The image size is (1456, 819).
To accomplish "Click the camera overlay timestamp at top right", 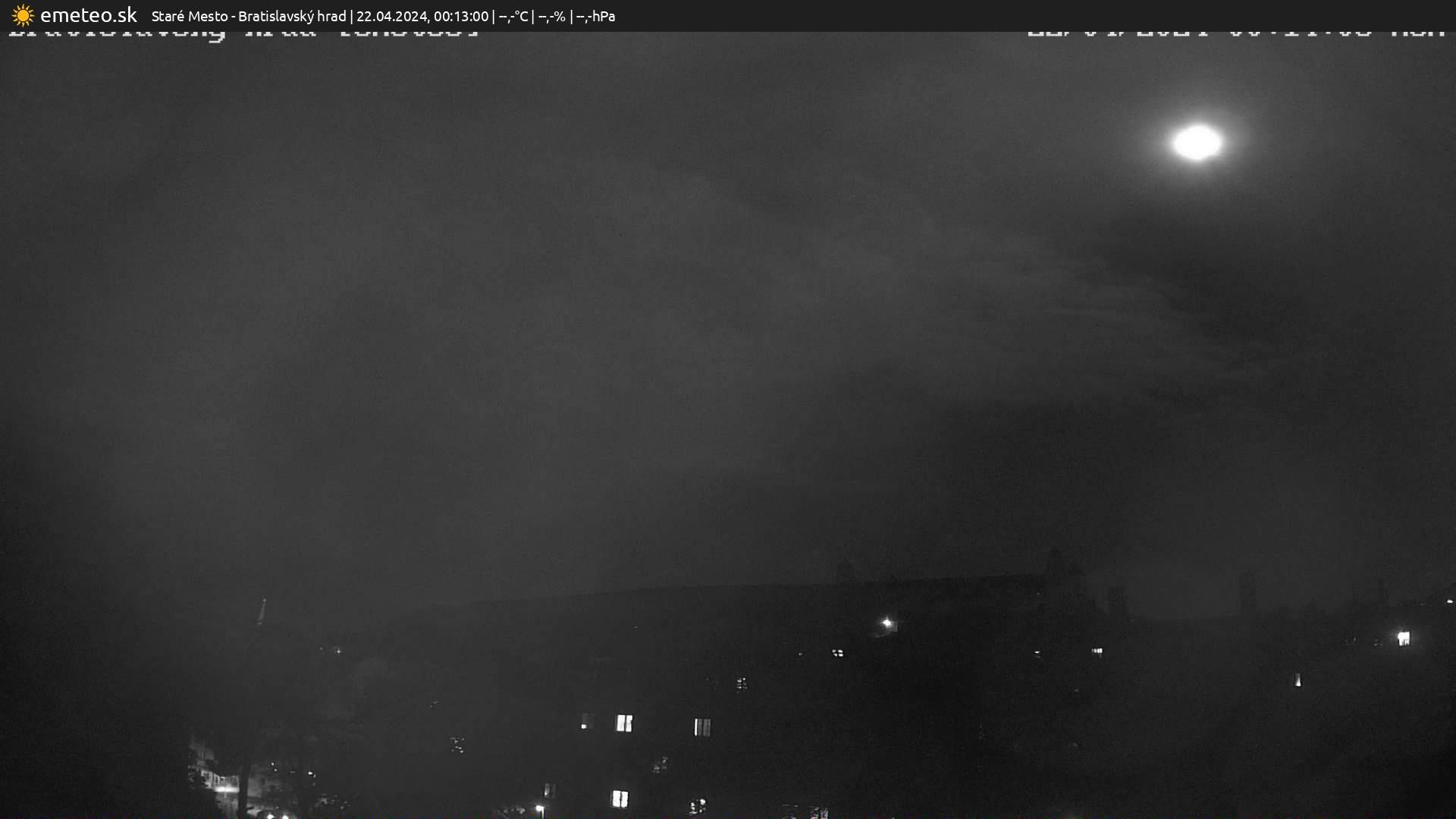I will click(x=1236, y=33).
